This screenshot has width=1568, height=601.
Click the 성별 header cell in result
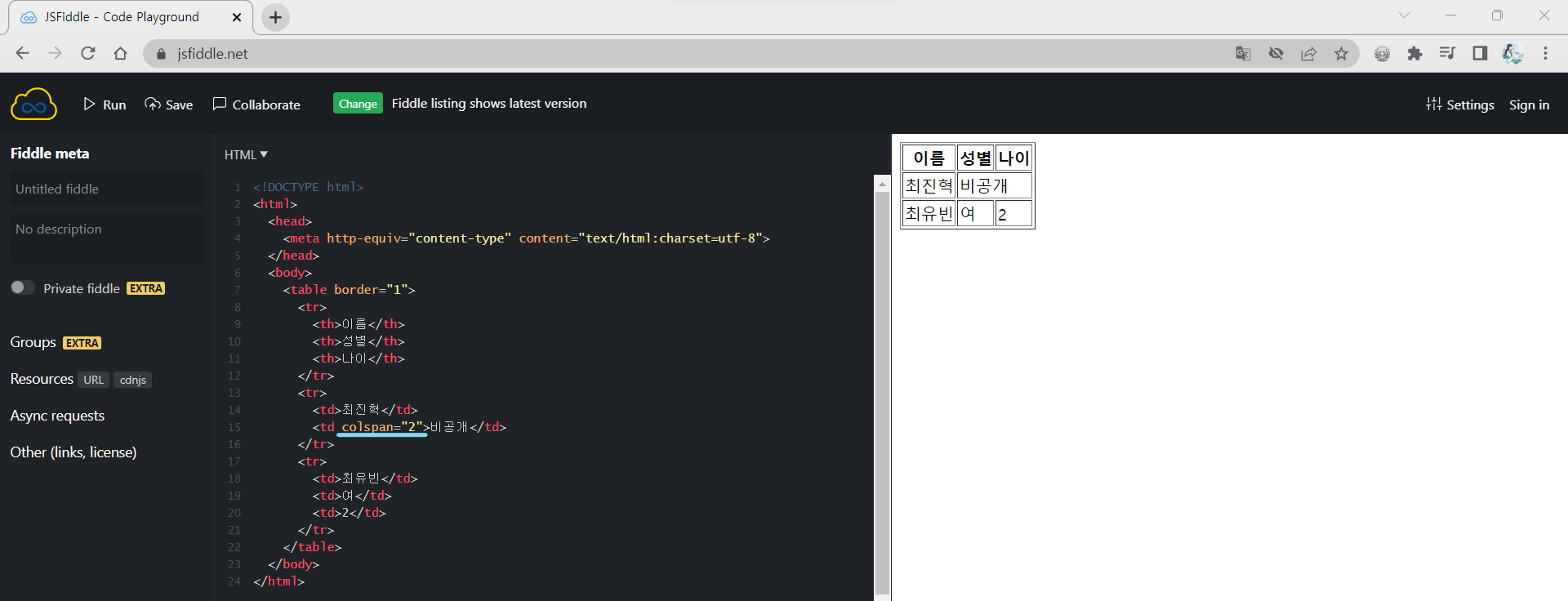click(975, 158)
